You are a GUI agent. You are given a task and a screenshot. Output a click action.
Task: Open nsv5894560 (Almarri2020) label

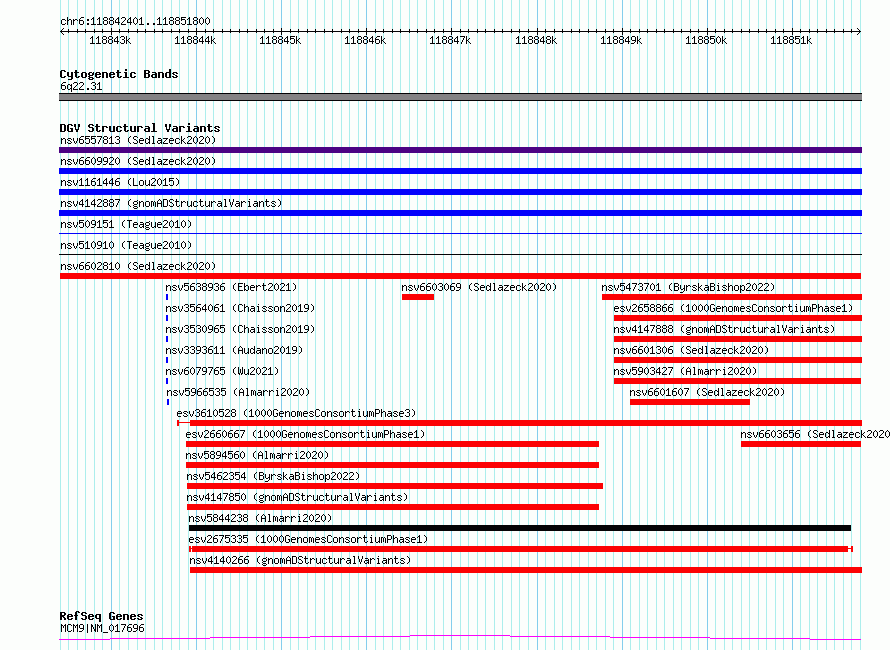[x=257, y=455]
